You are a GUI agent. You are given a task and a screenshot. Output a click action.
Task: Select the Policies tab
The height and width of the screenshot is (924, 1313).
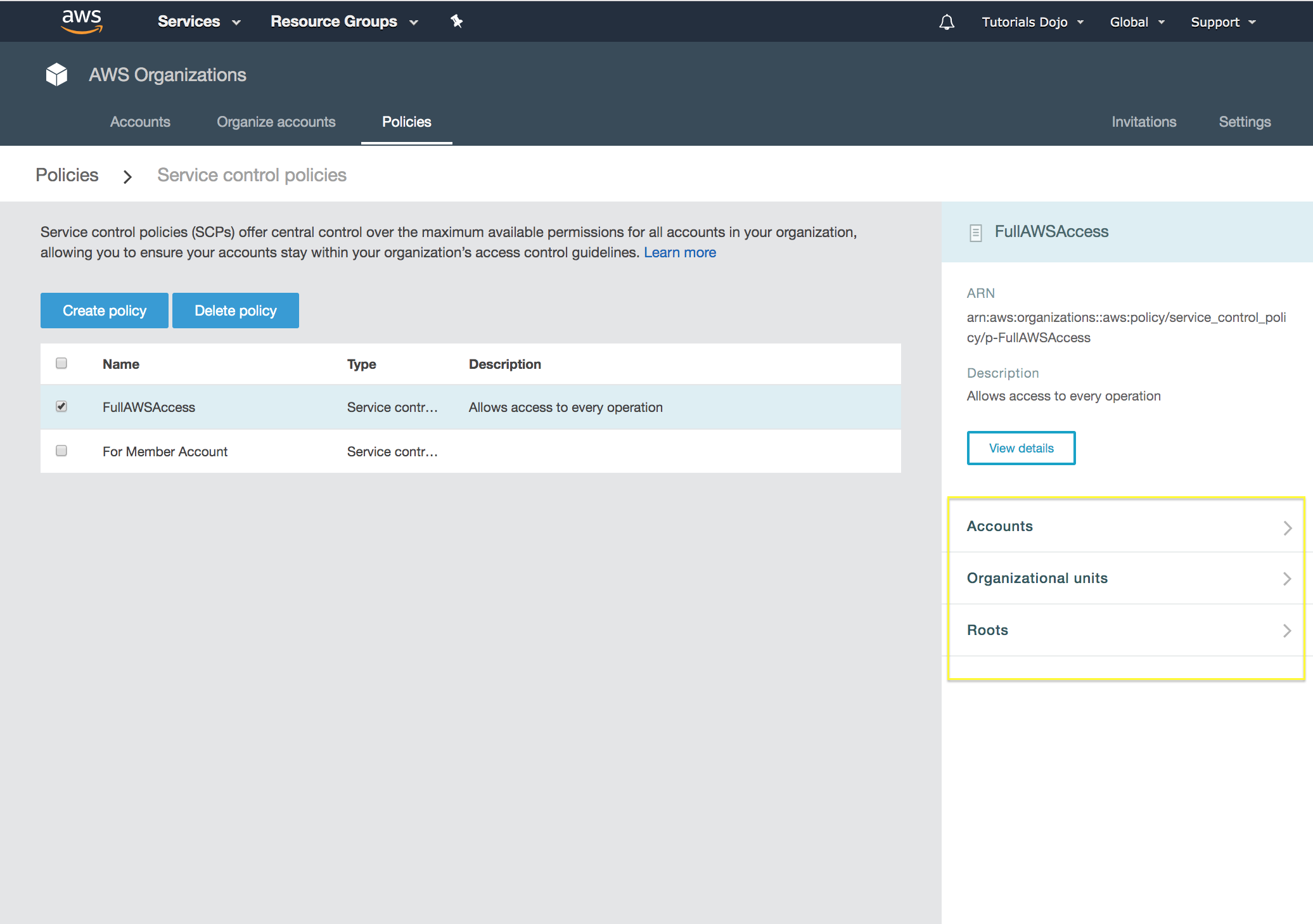tap(406, 122)
